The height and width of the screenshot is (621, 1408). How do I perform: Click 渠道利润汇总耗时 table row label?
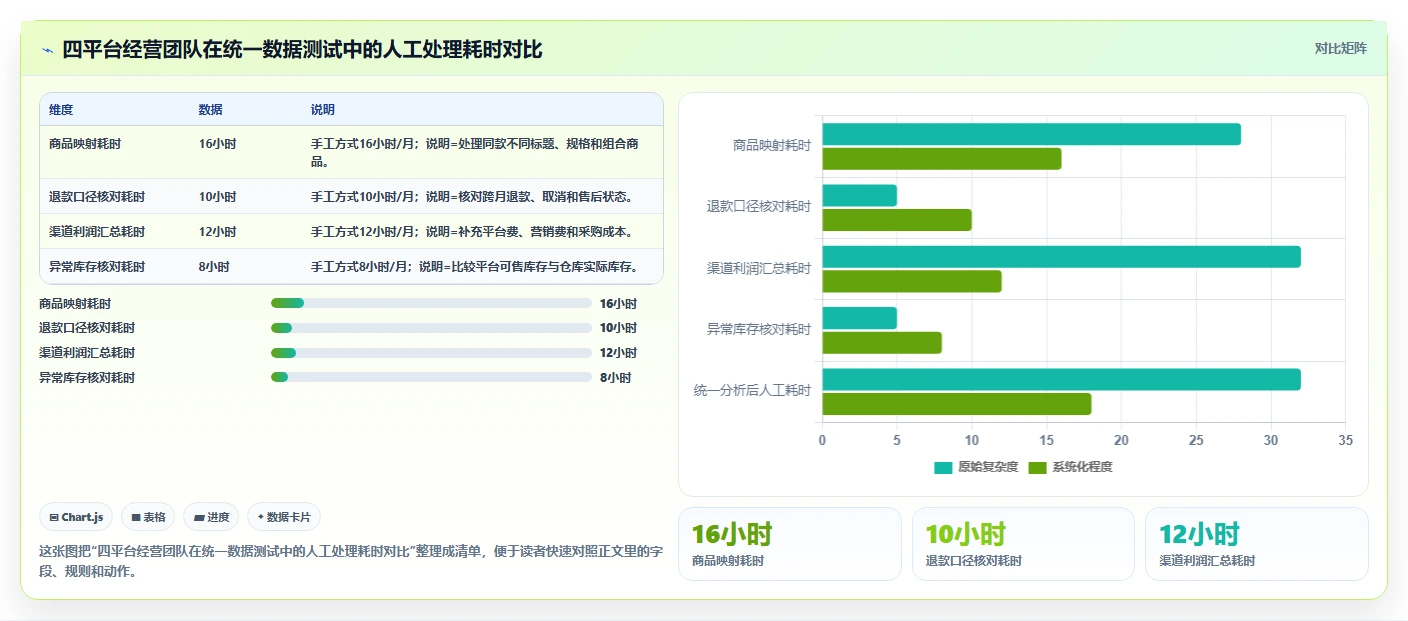97,231
